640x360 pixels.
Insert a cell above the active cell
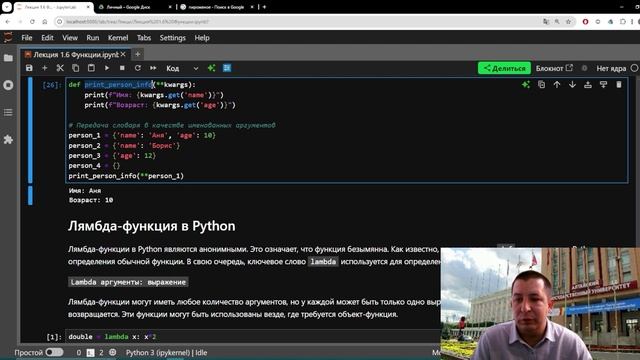588,84
